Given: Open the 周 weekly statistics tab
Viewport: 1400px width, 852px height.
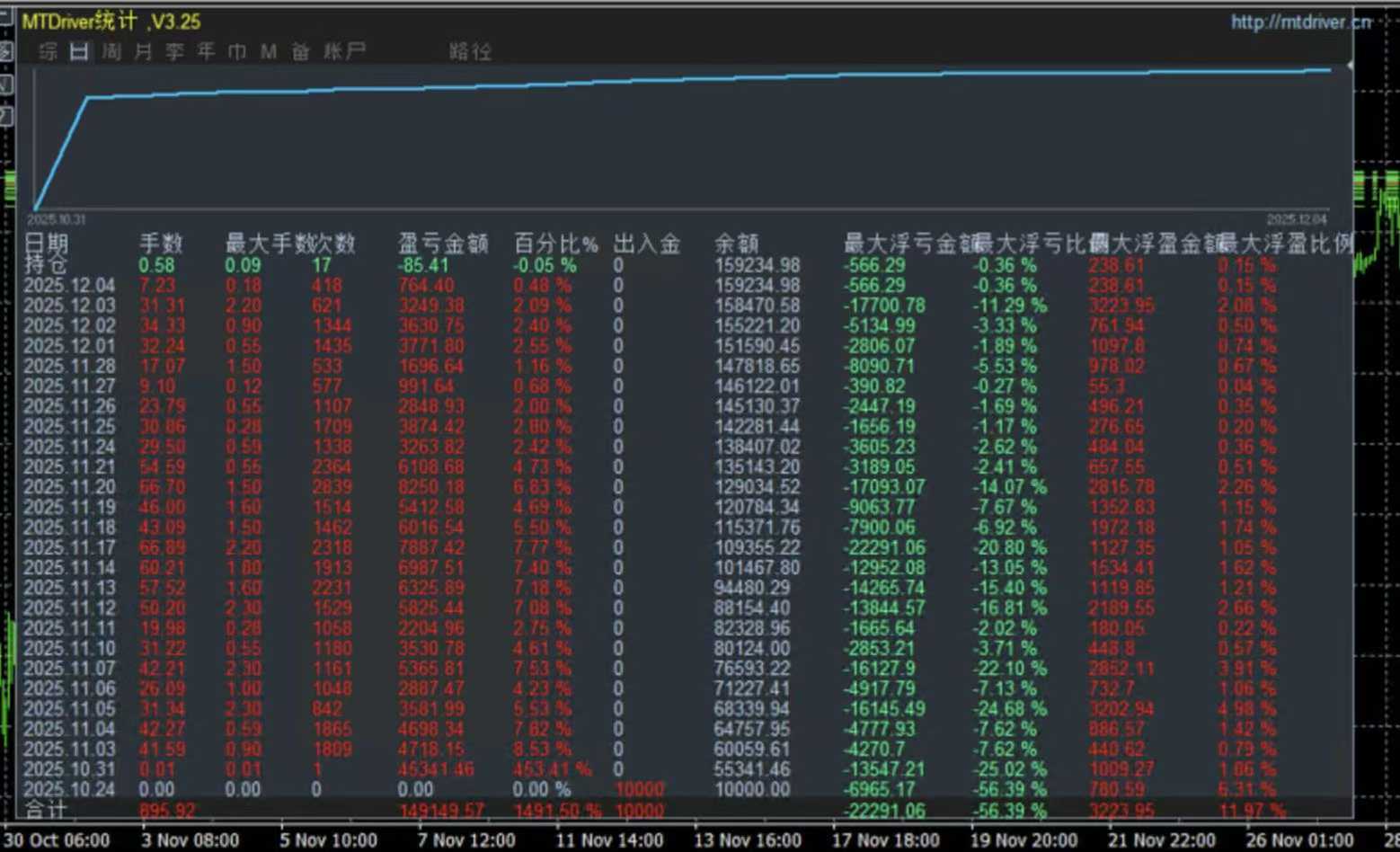Looking at the screenshot, I should (x=111, y=51).
